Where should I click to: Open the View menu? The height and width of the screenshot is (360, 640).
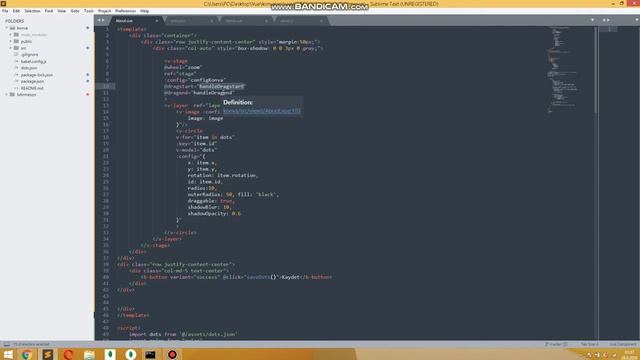62,11
